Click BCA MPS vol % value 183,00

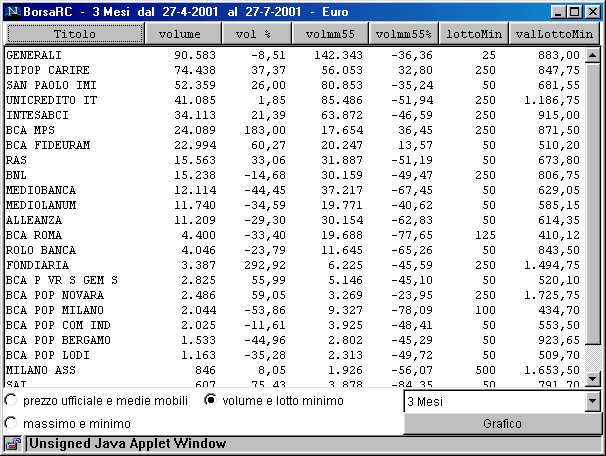tap(265, 130)
